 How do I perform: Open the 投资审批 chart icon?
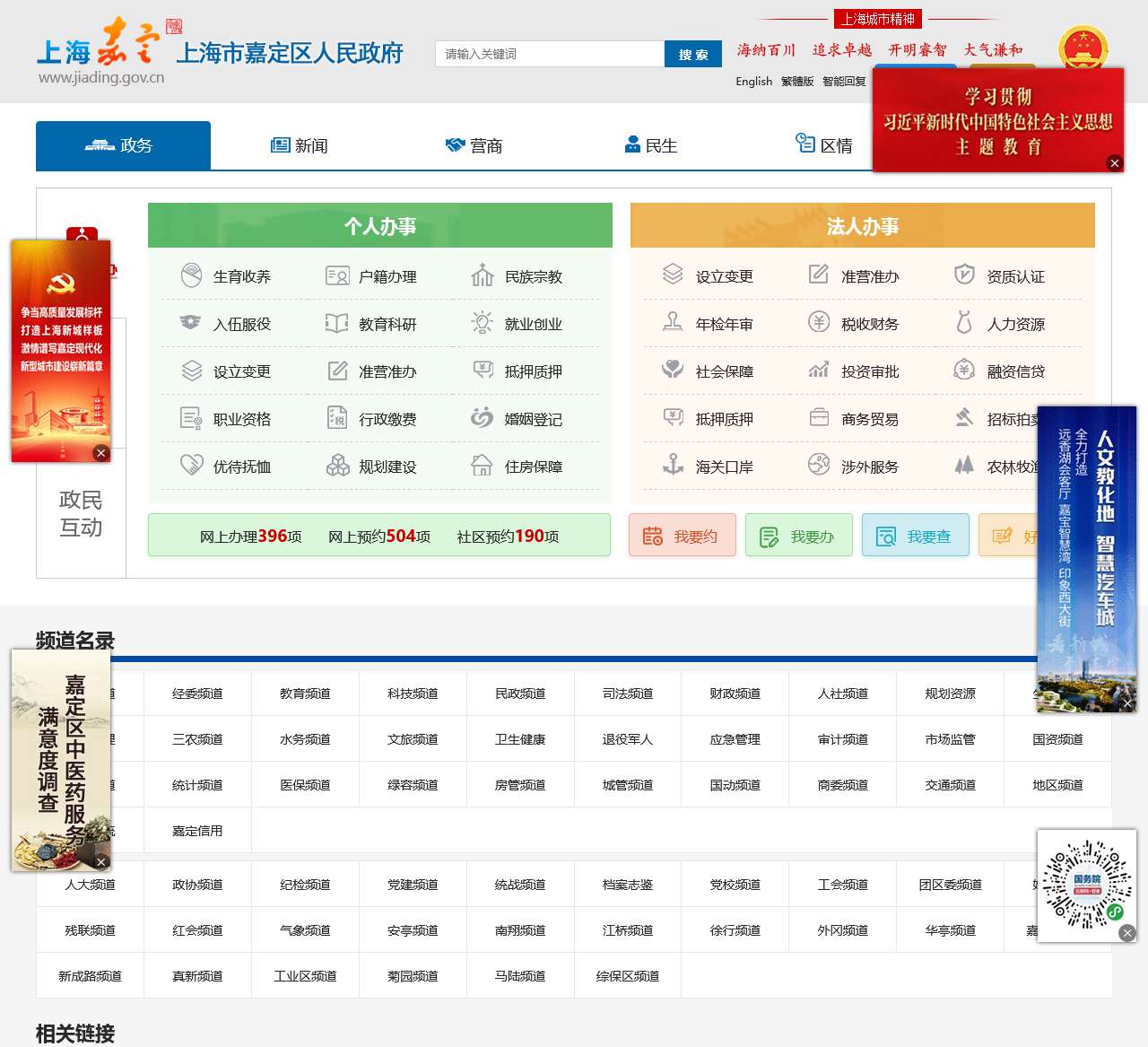pos(819,370)
